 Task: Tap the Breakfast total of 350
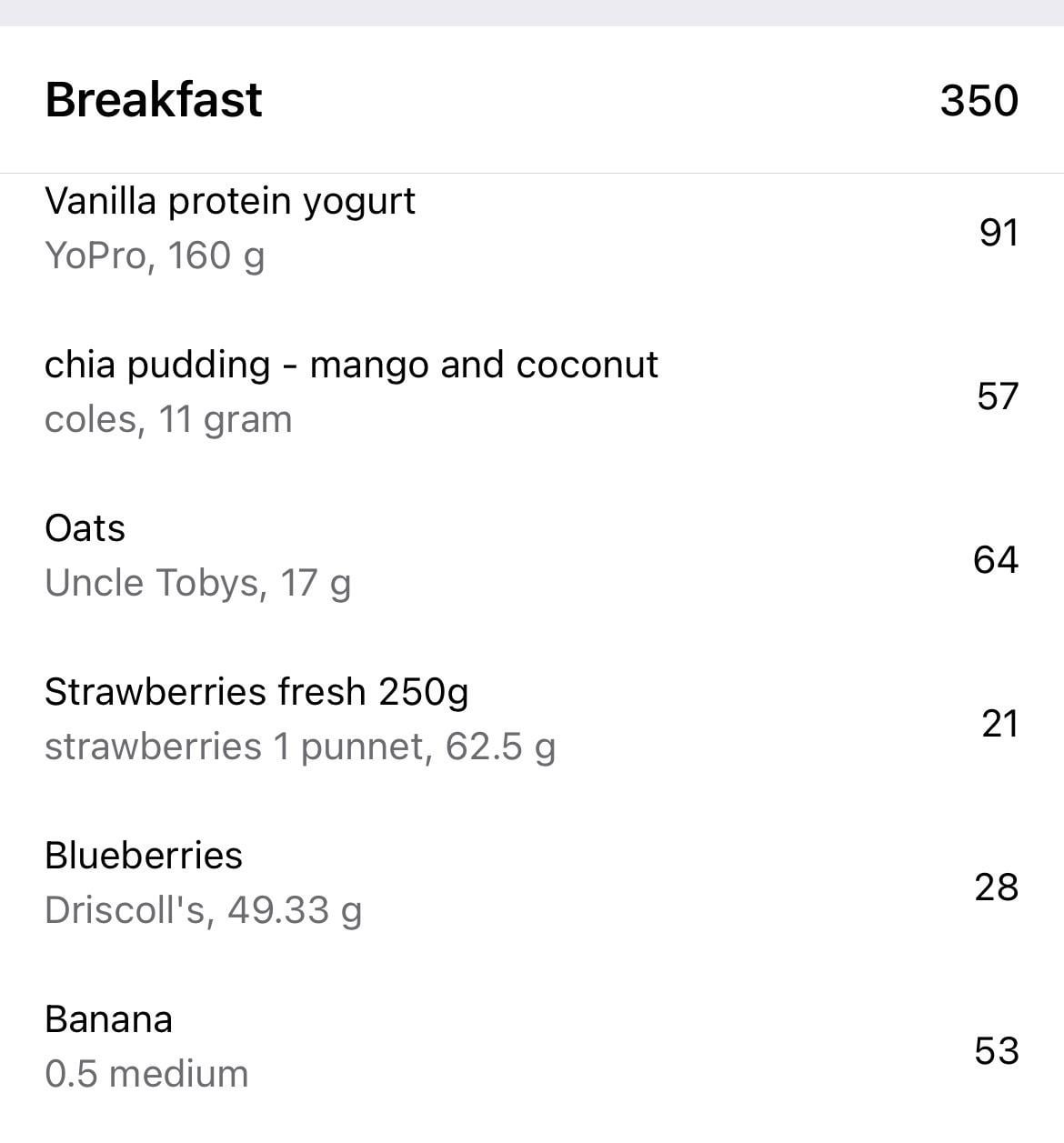click(979, 100)
